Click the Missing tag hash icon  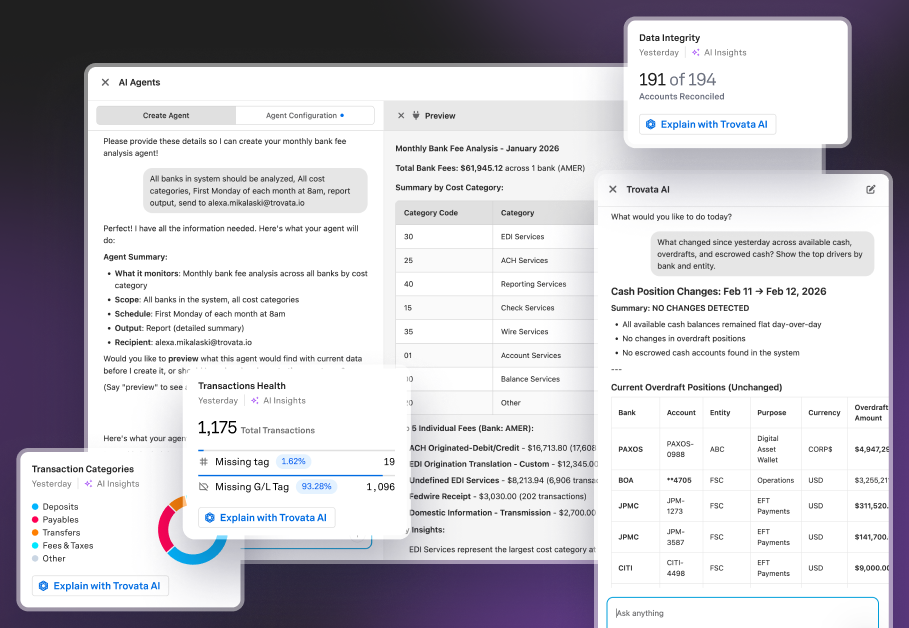tap(204, 462)
